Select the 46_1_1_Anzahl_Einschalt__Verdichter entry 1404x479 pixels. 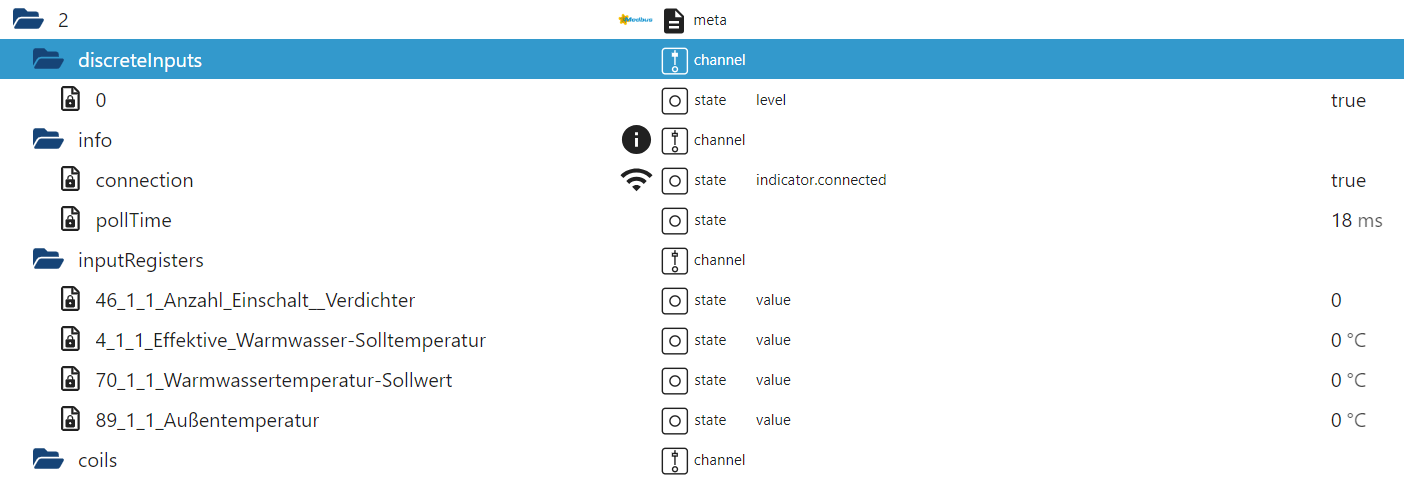click(x=255, y=300)
